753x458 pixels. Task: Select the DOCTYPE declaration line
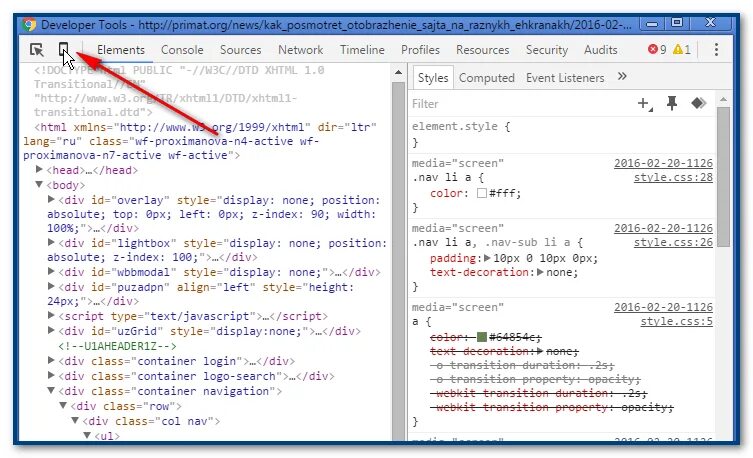179,91
